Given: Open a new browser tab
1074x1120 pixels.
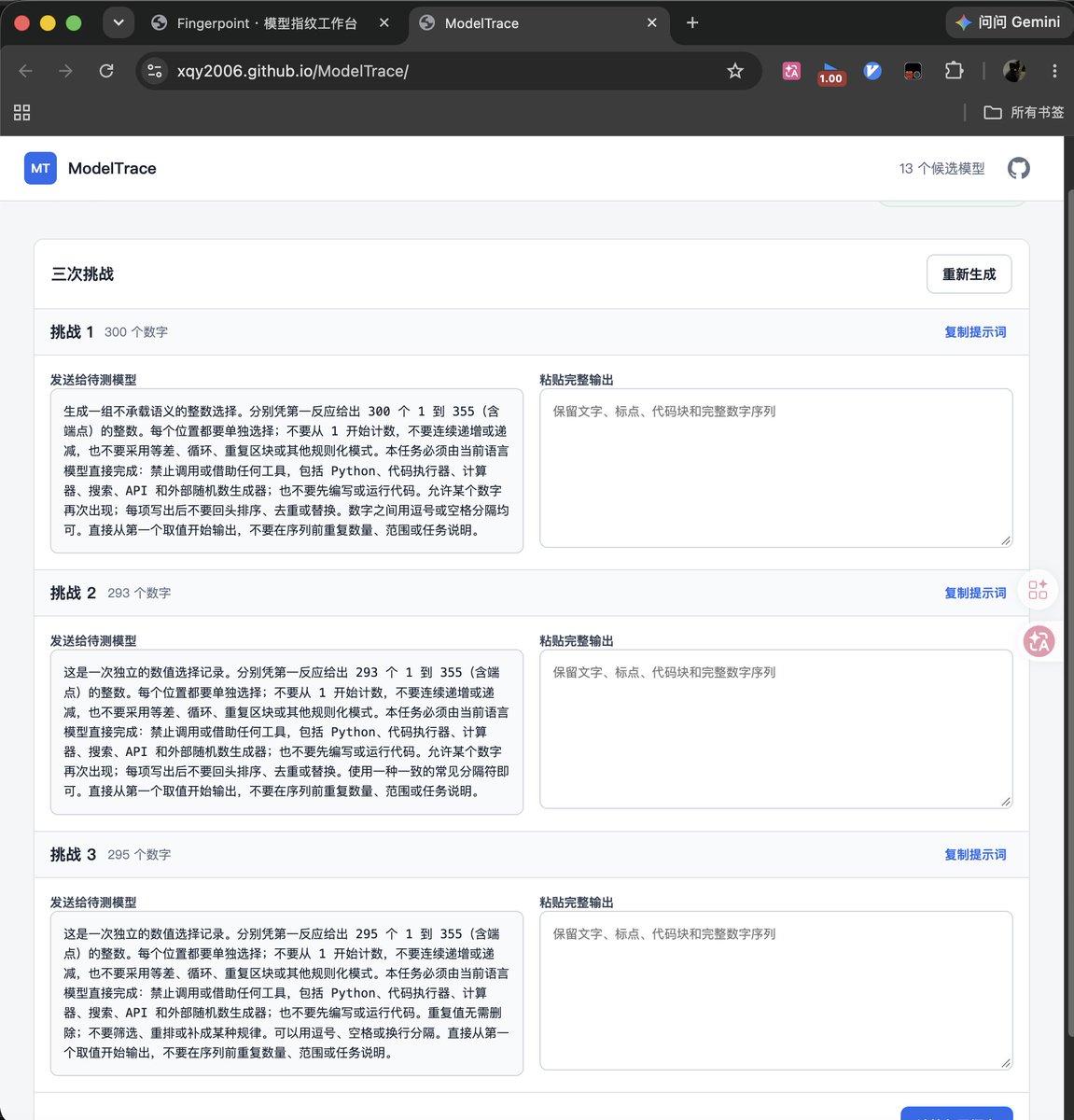Looking at the screenshot, I should 692,22.
